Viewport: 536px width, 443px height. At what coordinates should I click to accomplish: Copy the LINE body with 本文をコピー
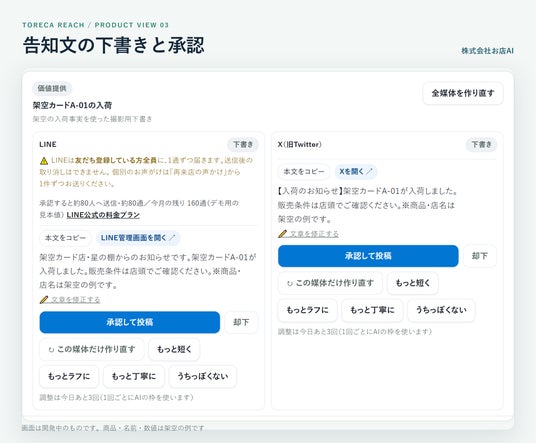click(x=65, y=238)
